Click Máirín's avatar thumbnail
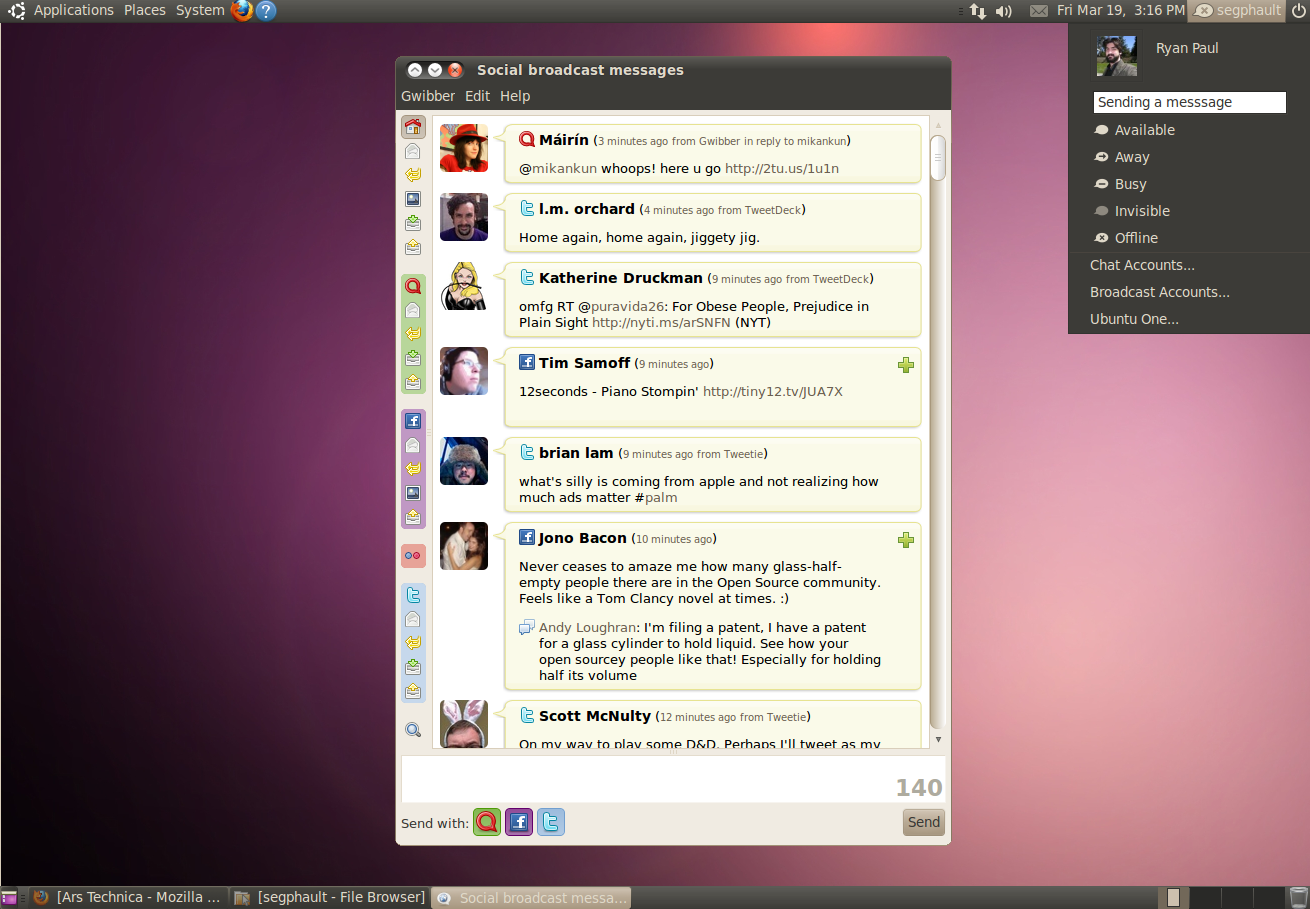1310x909 pixels. pyautogui.click(x=464, y=148)
